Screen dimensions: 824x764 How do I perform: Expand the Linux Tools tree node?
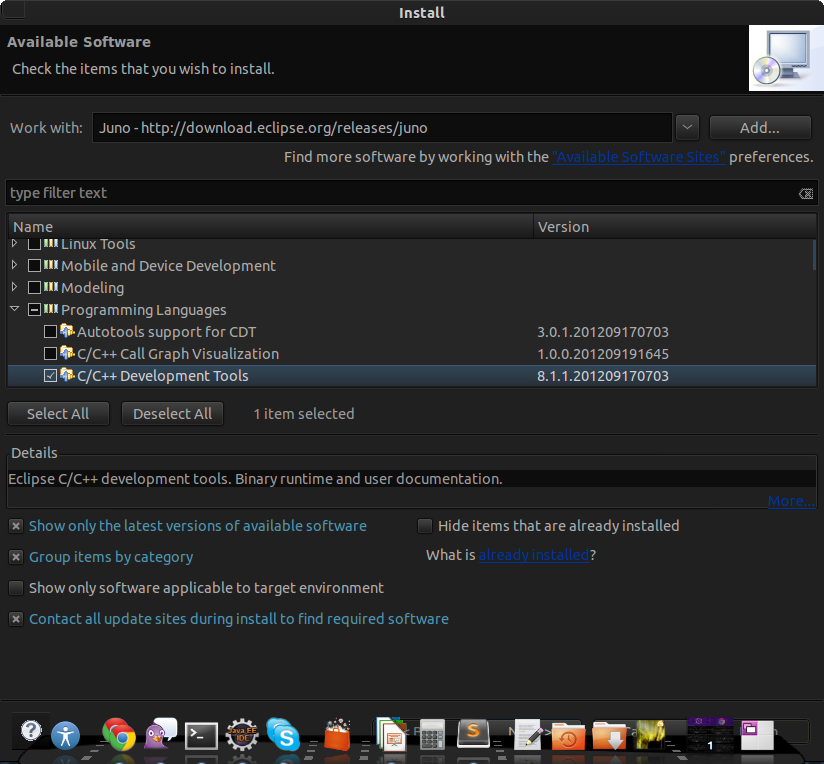(x=14, y=243)
